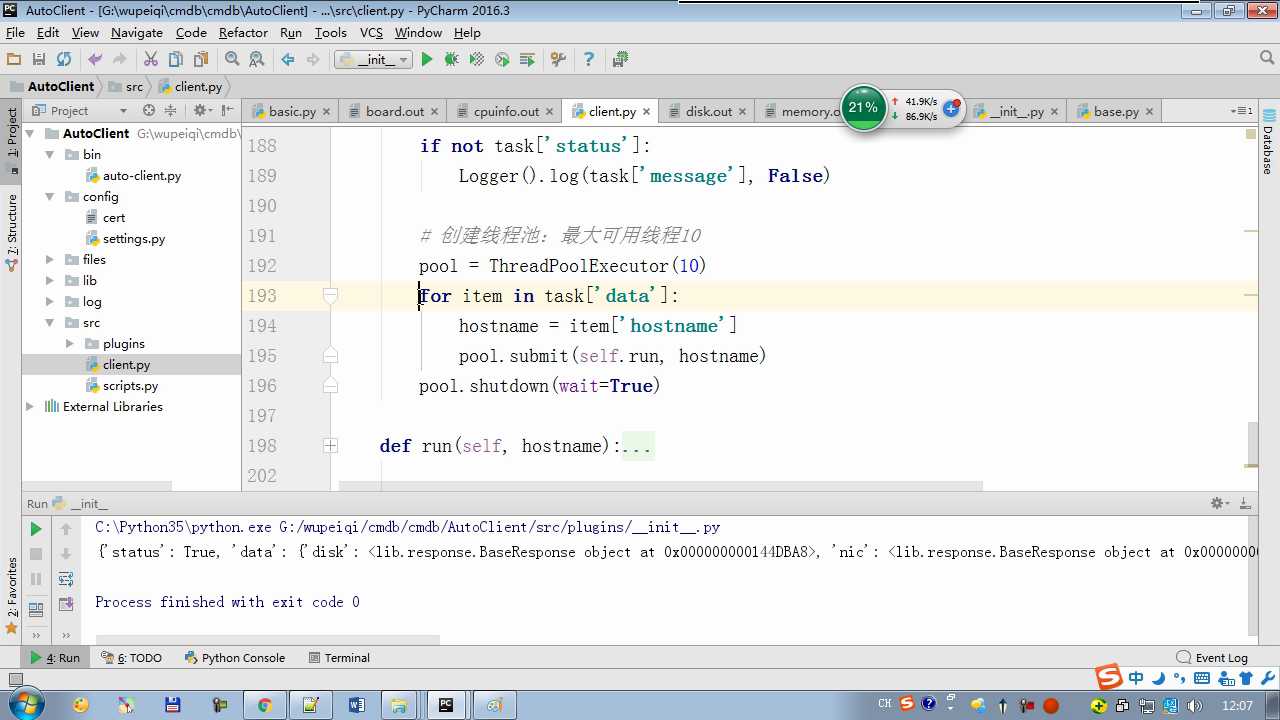1280x720 pixels.
Task: Toggle the Database side tab
Action: pos(1268,143)
